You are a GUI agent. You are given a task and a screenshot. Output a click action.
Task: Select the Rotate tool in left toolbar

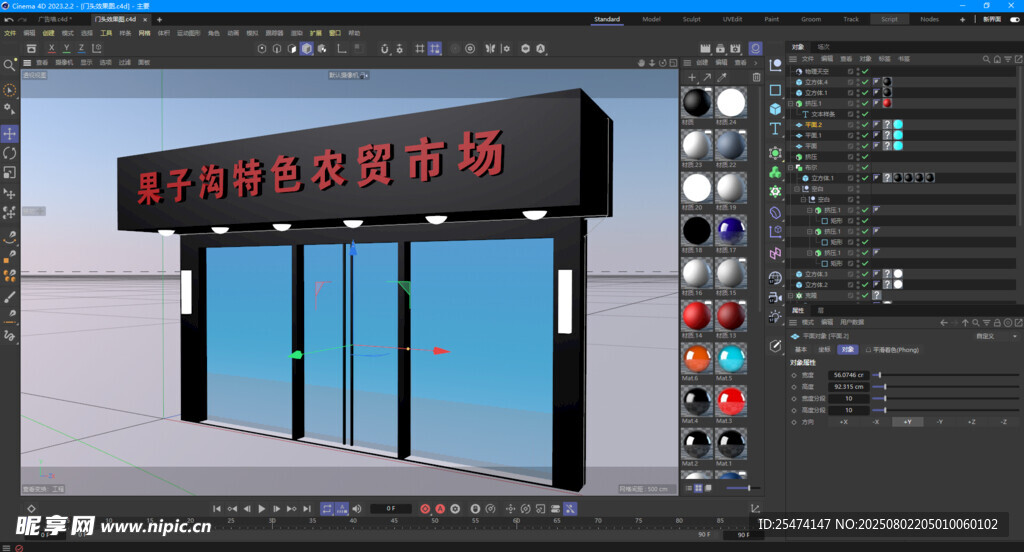10,153
